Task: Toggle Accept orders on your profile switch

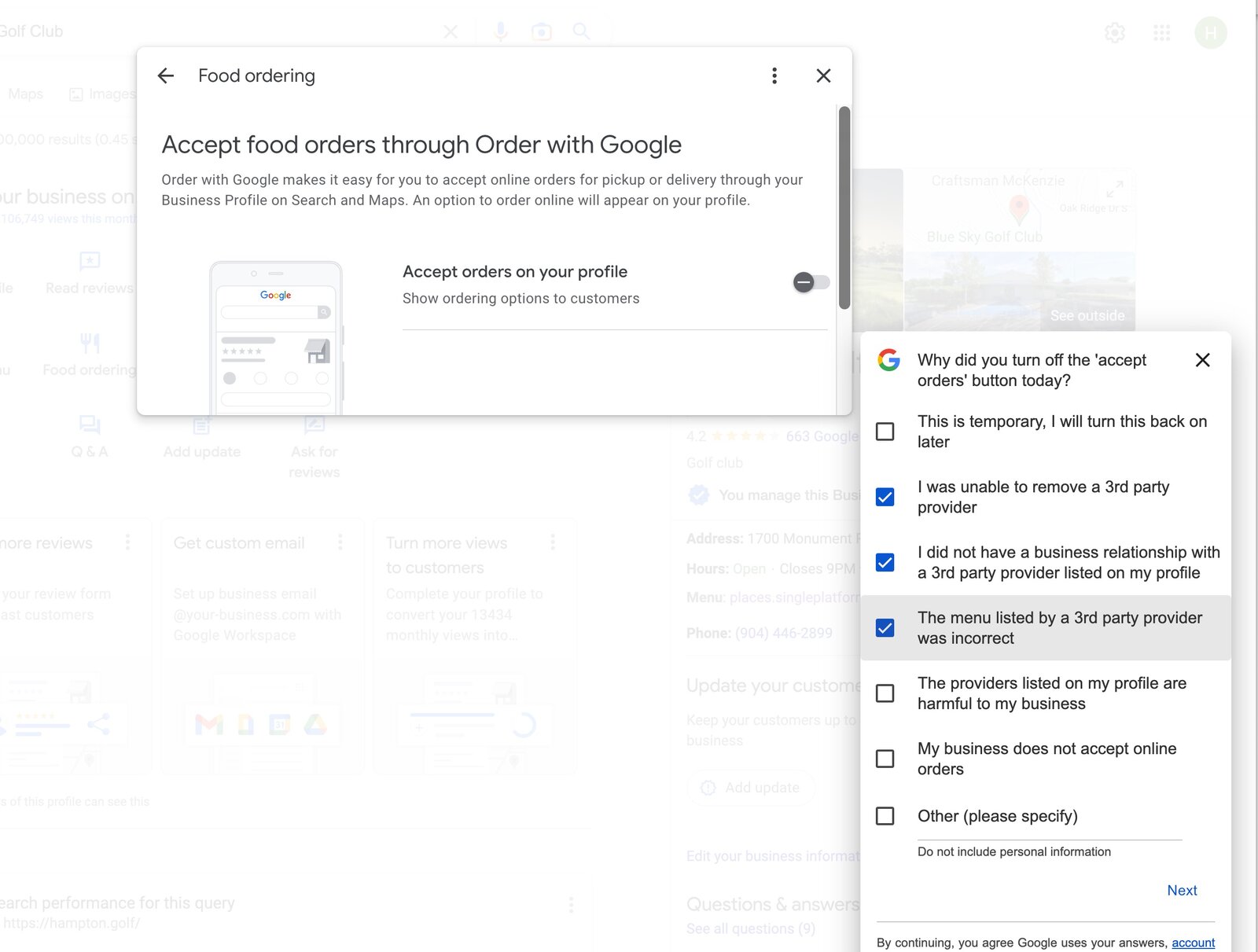Action: pyautogui.click(x=811, y=282)
